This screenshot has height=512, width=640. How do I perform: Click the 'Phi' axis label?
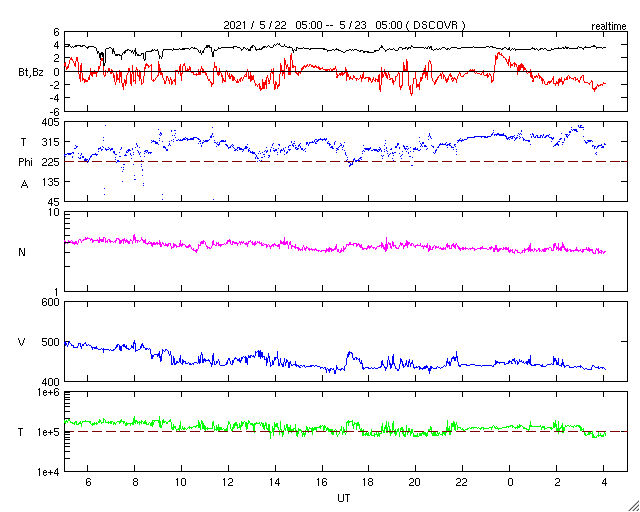(25, 163)
